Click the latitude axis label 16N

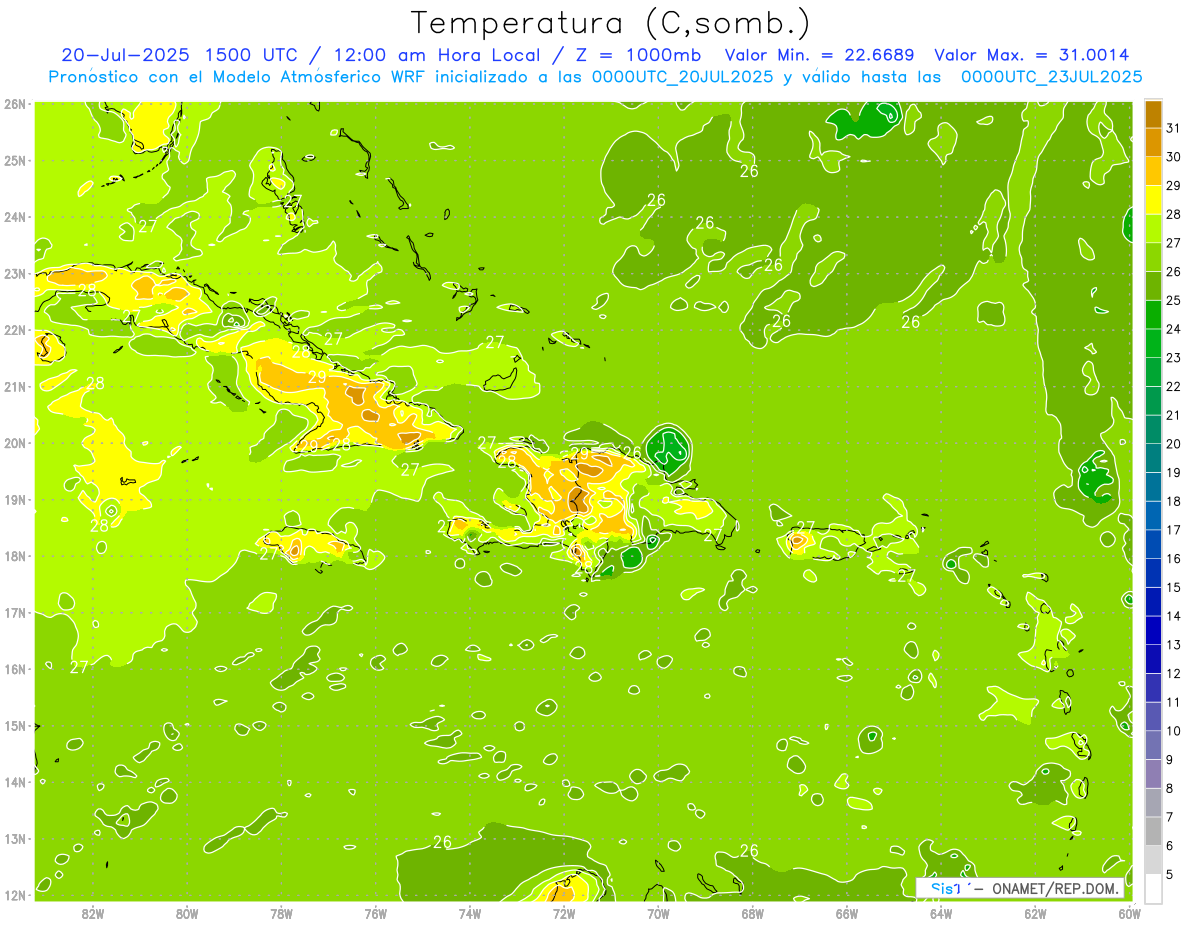tap(15, 669)
